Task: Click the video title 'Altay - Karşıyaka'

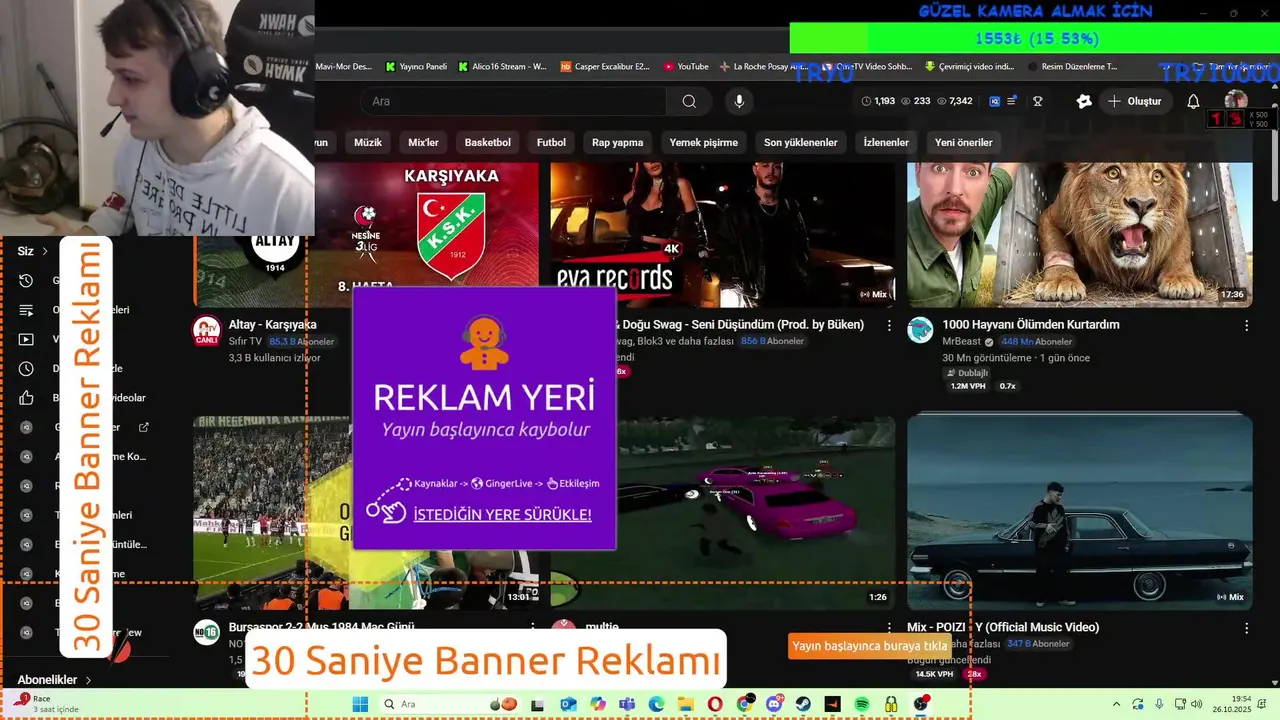Action: [x=272, y=325]
